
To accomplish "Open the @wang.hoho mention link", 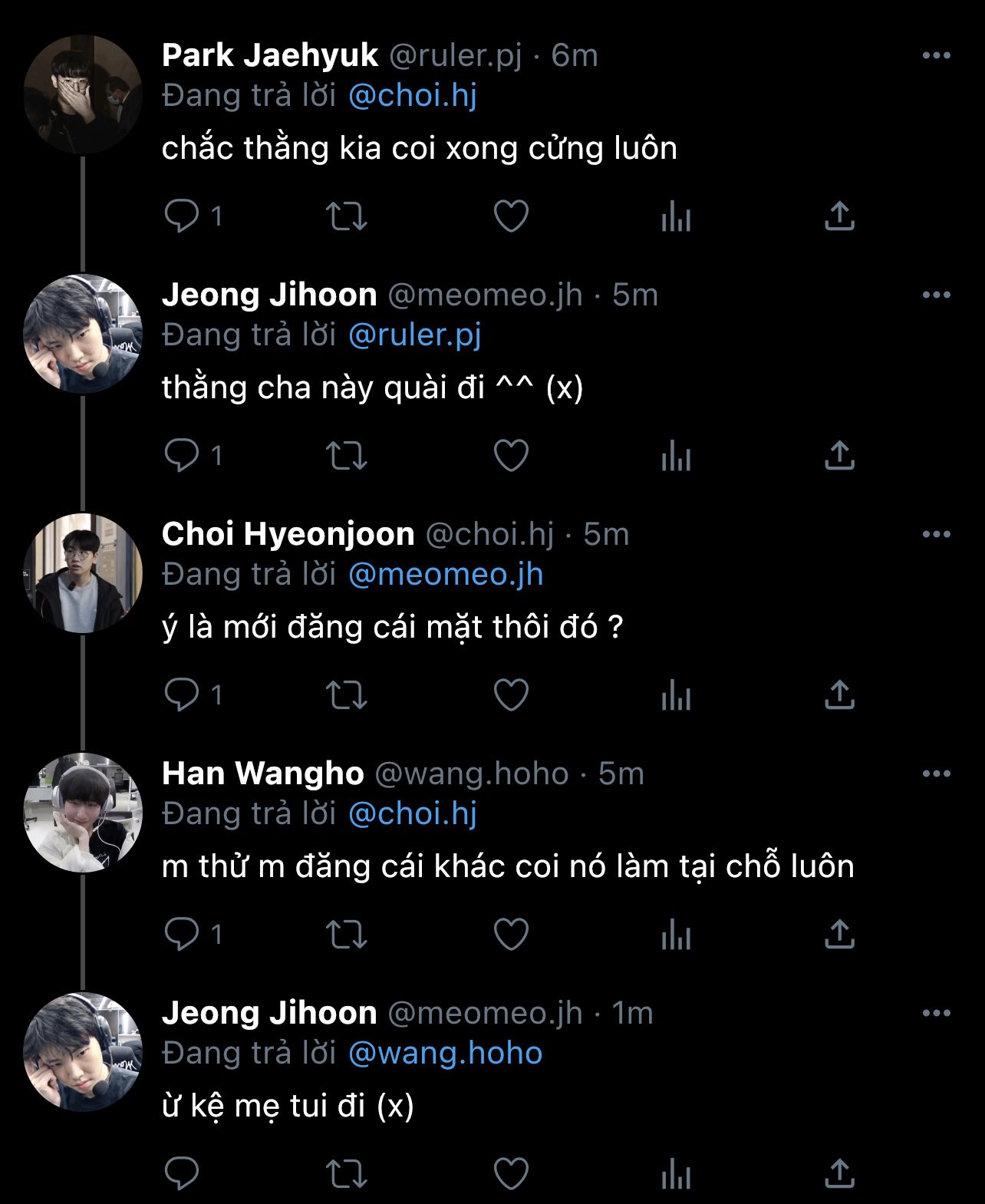I will 445,1053.
